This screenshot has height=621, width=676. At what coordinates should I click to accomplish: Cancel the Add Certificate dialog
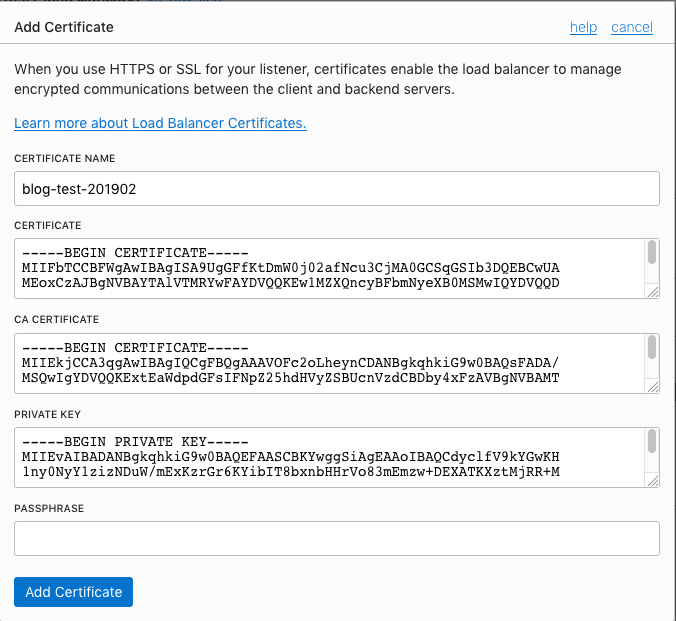tap(632, 27)
